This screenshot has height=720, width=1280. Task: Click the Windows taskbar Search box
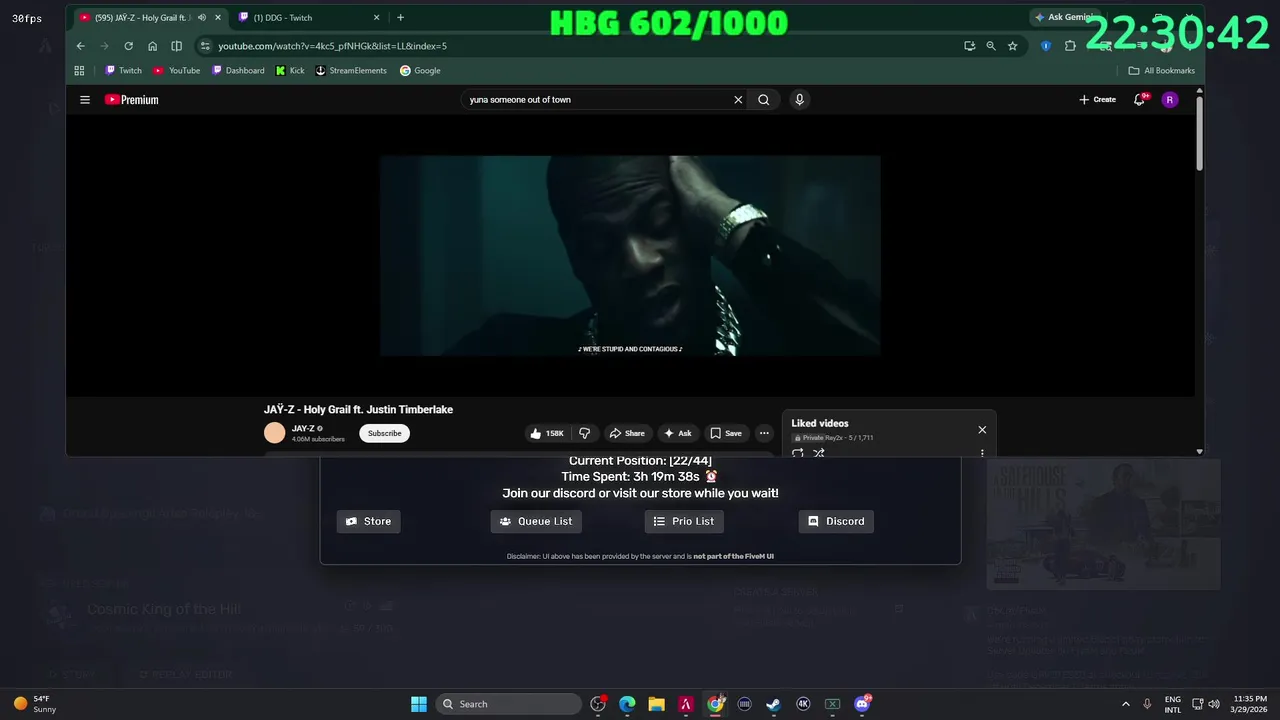(x=510, y=704)
